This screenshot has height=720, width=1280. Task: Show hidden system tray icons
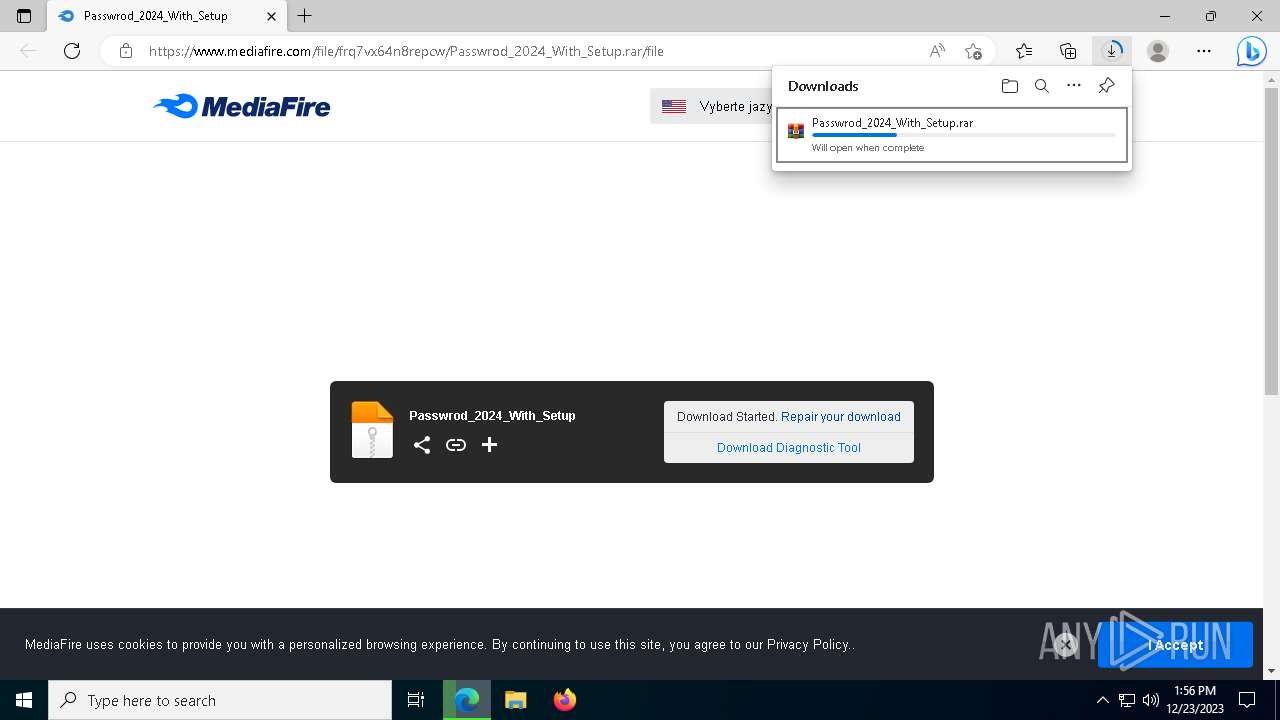coord(1102,700)
